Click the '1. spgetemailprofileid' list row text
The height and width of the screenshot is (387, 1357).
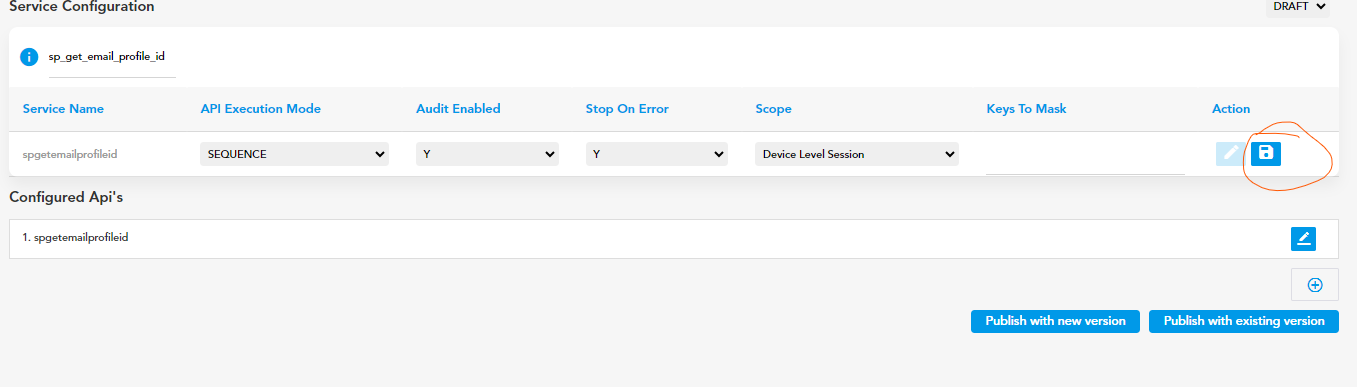(x=75, y=238)
